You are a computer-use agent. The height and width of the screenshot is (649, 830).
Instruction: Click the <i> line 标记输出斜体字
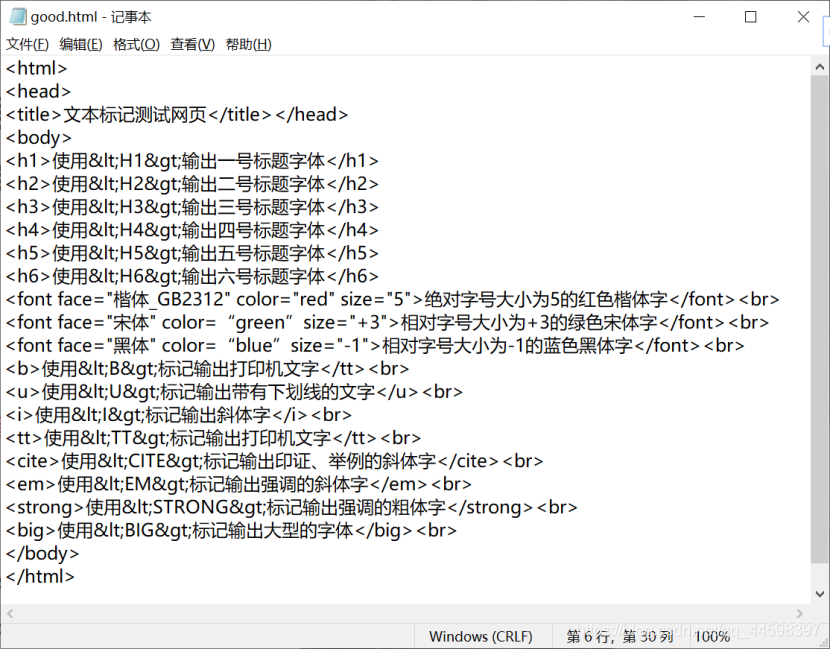[178, 415]
